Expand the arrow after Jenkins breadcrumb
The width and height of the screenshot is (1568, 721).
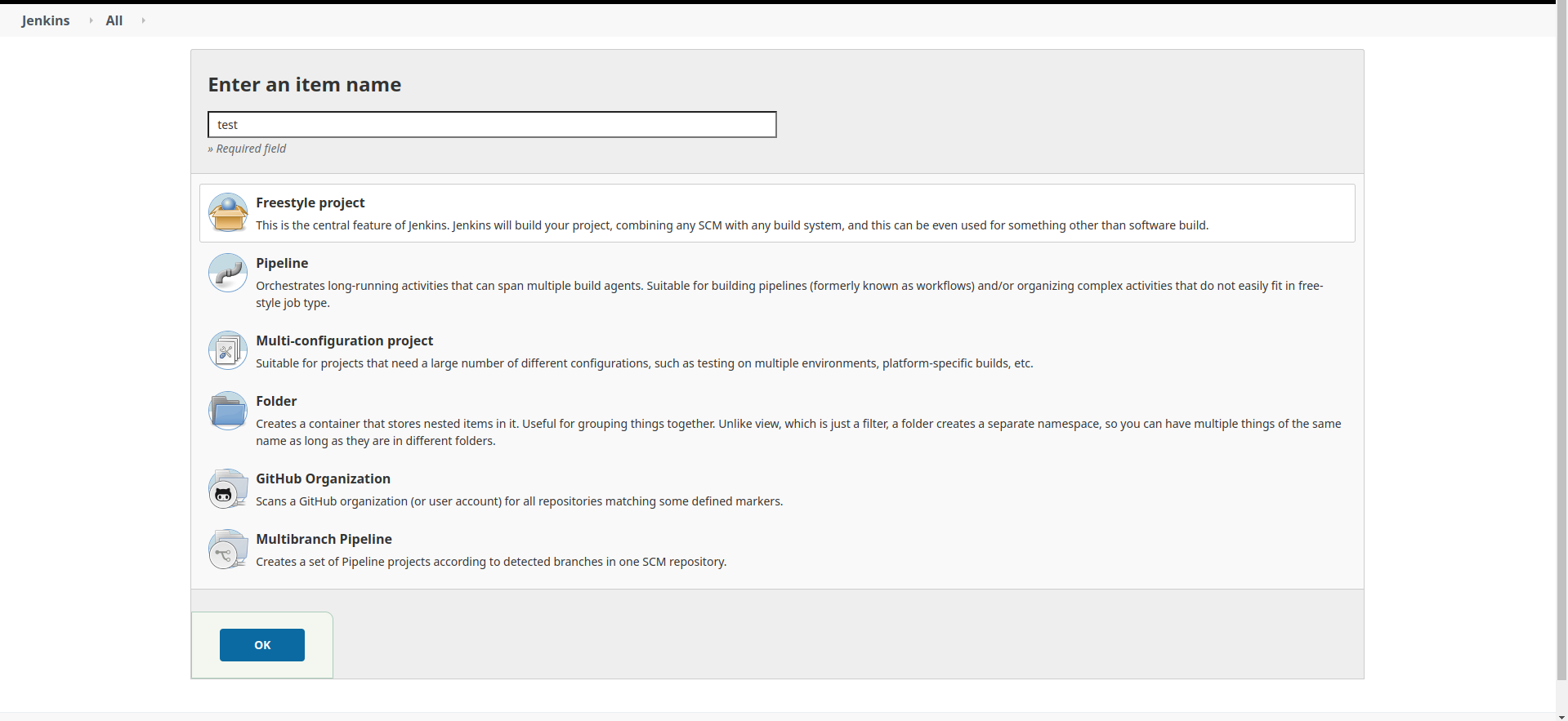(x=91, y=20)
